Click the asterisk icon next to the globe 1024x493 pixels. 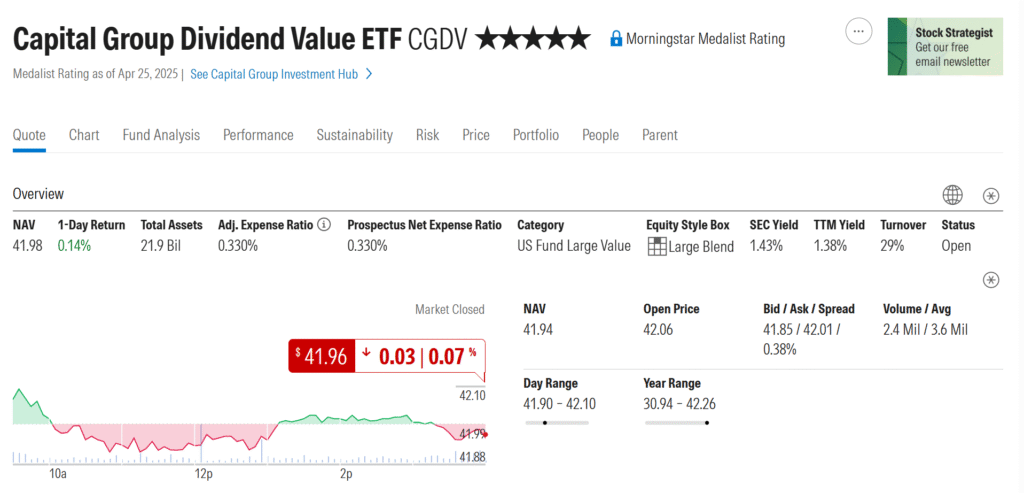tap(991, 195)
